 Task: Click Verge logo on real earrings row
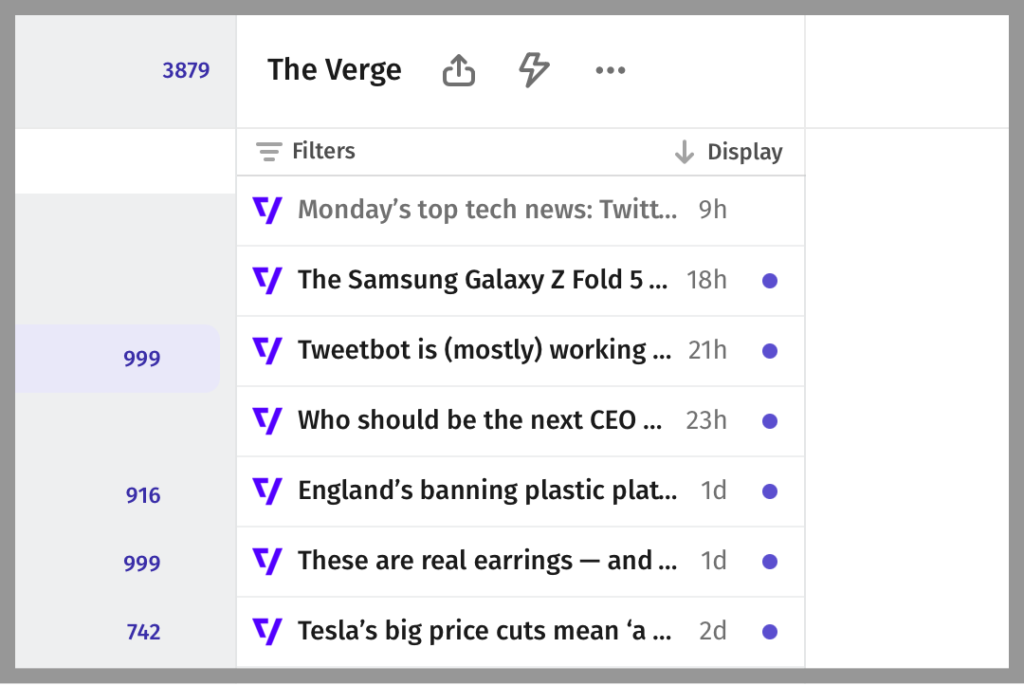pos(267,562)
